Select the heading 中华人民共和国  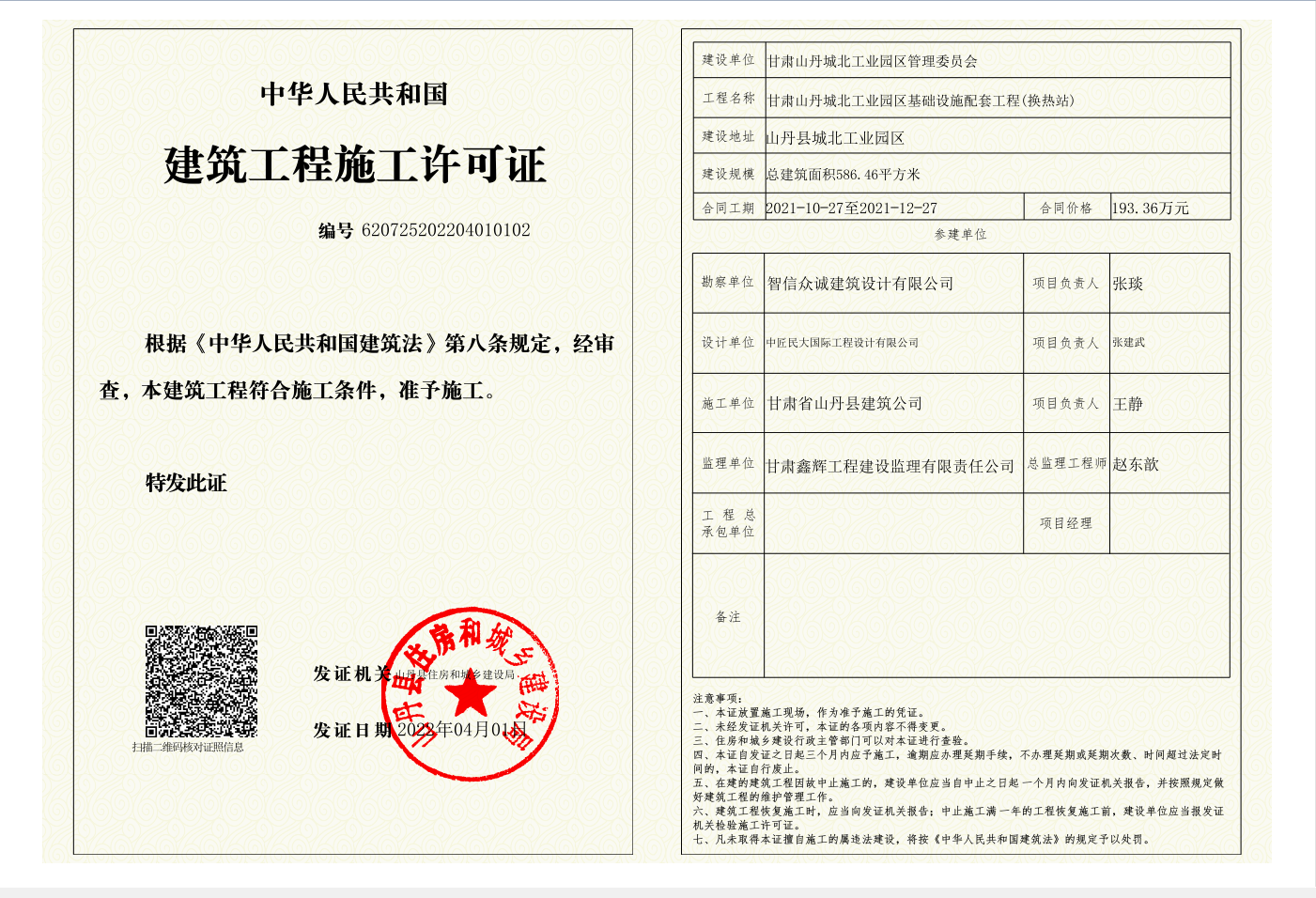point(354,94)
